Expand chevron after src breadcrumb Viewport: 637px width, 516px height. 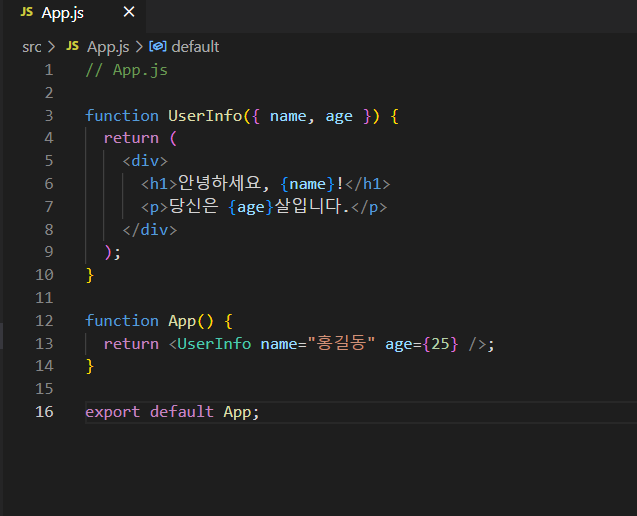pos(51,47)
